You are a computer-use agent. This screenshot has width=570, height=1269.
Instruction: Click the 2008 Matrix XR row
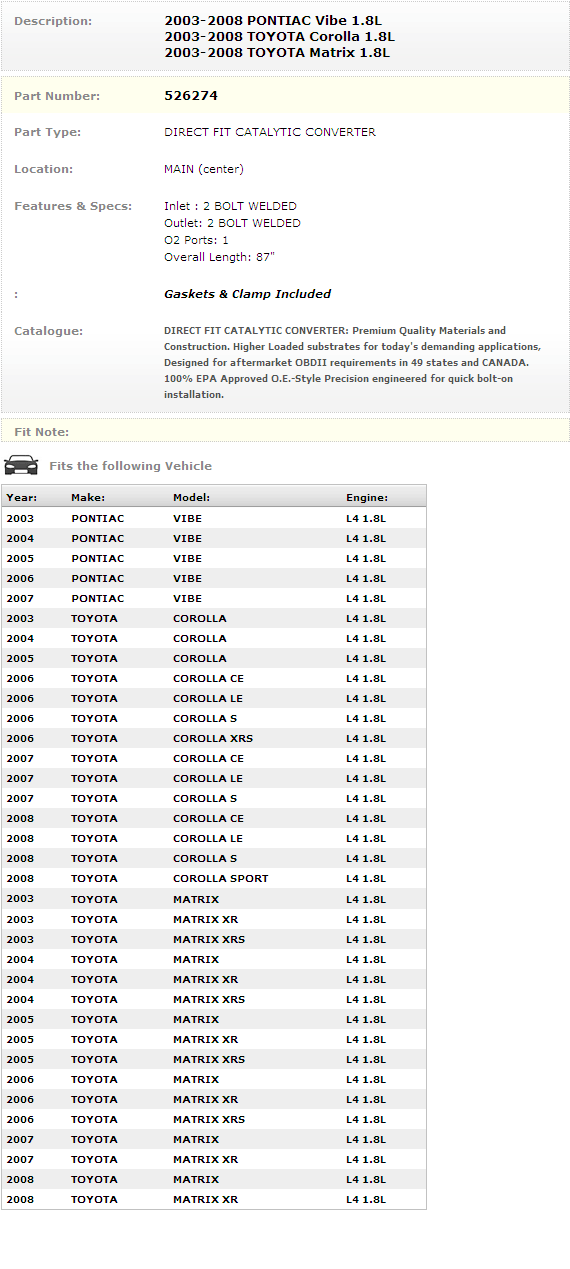(214, 1199)
